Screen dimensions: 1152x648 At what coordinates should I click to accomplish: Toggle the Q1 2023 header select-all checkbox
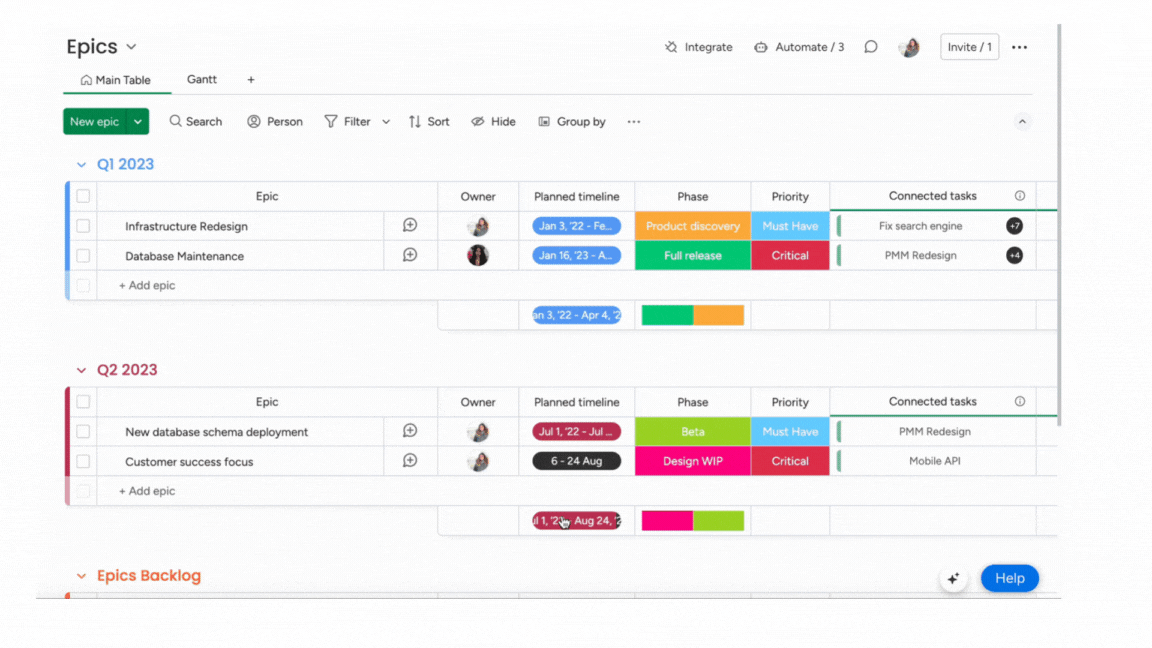tap(83, 196)
